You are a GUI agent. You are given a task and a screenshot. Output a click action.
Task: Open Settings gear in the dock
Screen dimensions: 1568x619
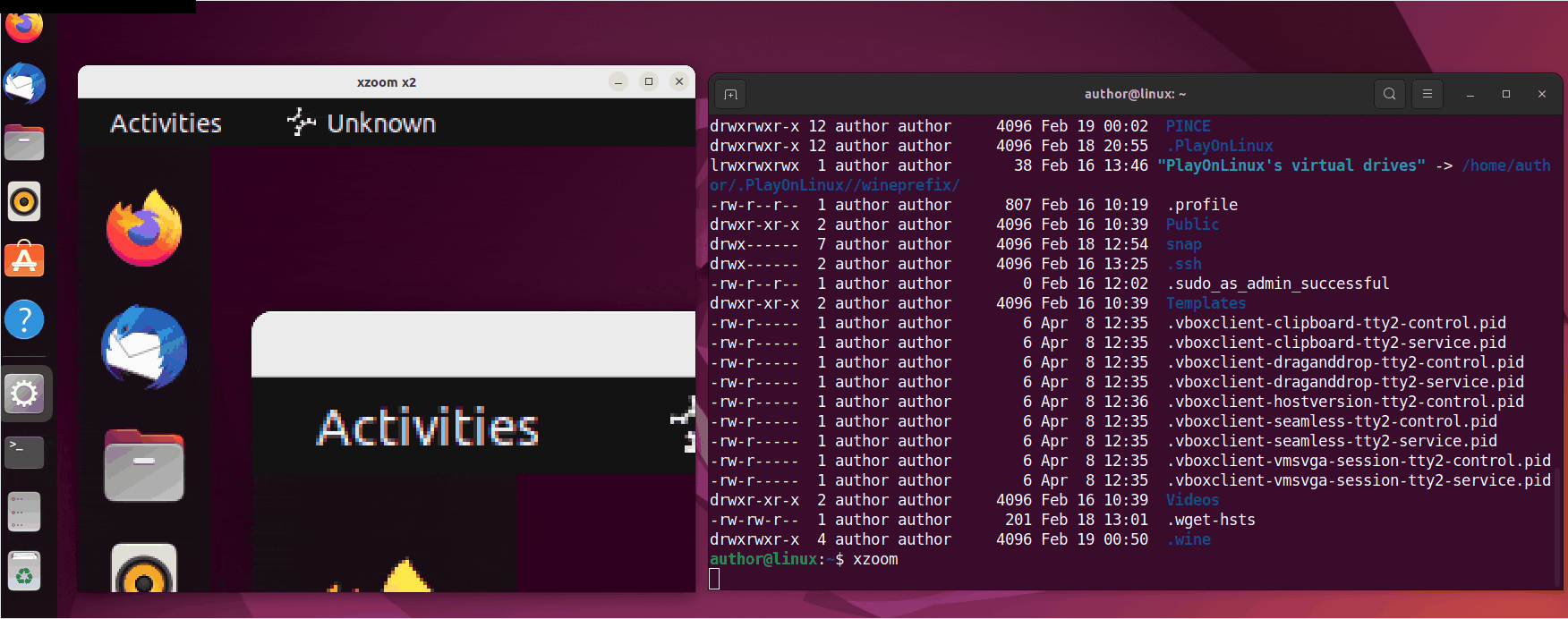pyautogui.click(x=24, y=394)
